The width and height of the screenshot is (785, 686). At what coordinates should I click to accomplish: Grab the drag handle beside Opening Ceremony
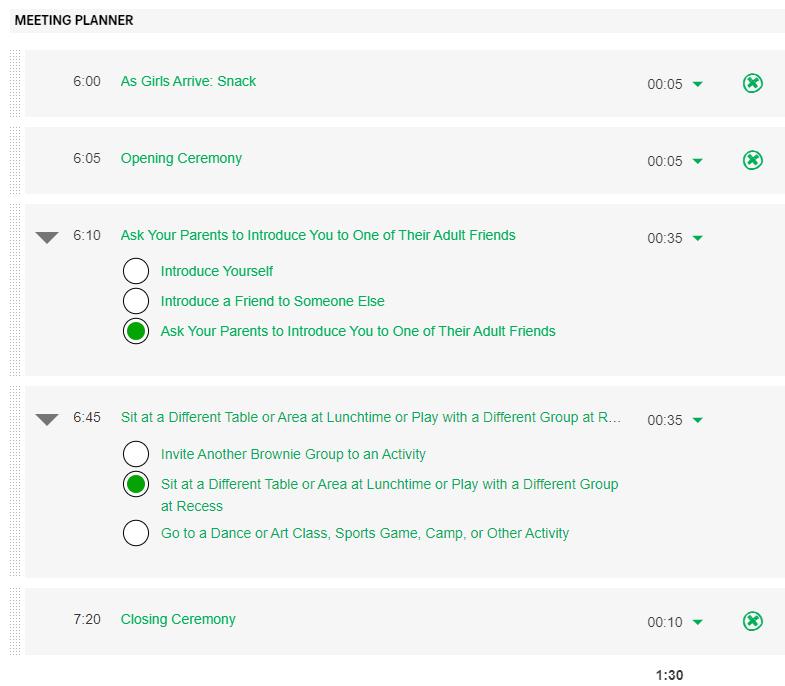[x=15, y=160]
